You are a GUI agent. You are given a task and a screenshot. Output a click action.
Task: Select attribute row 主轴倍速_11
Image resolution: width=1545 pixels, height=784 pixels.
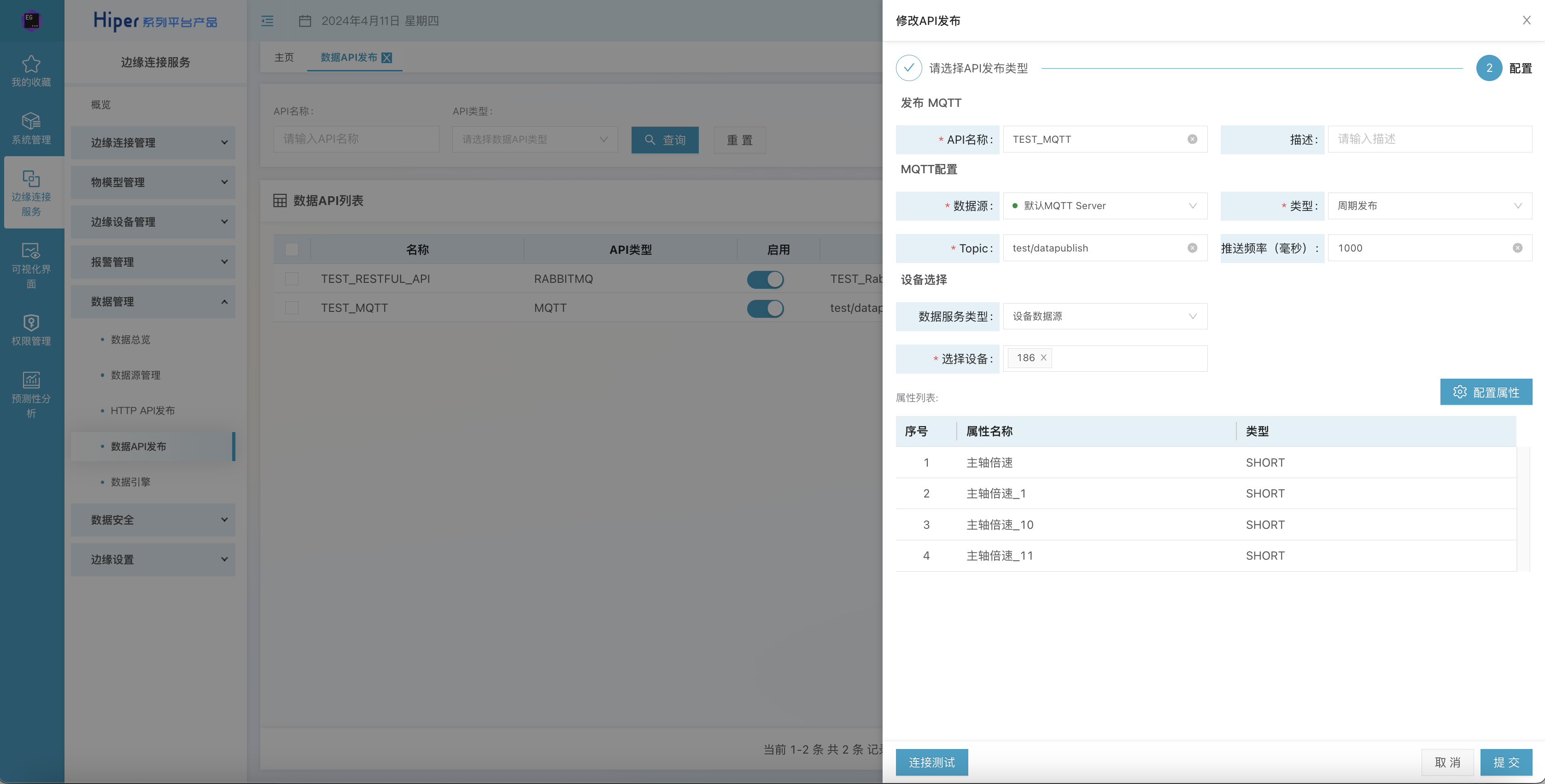pyautogui.click(x=1206, y=556)
